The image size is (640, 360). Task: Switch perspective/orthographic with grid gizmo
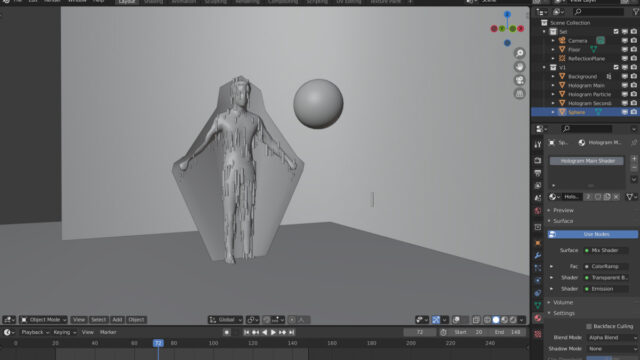click(519, 93)
